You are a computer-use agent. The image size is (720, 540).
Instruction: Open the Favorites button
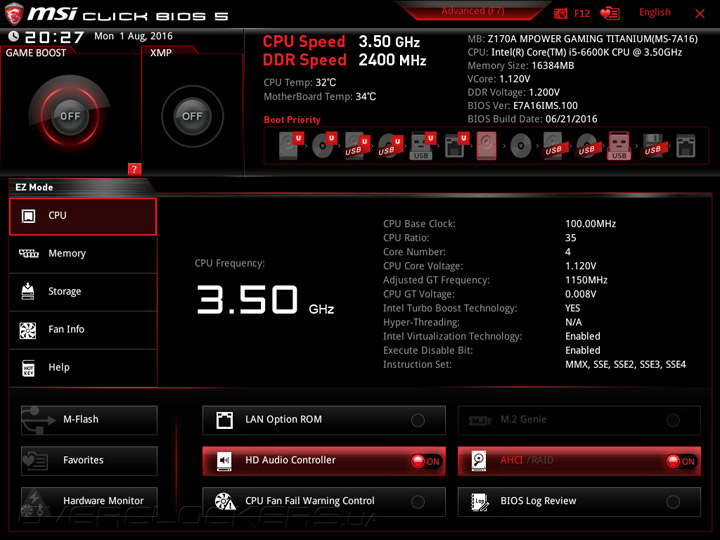(89, 461)
